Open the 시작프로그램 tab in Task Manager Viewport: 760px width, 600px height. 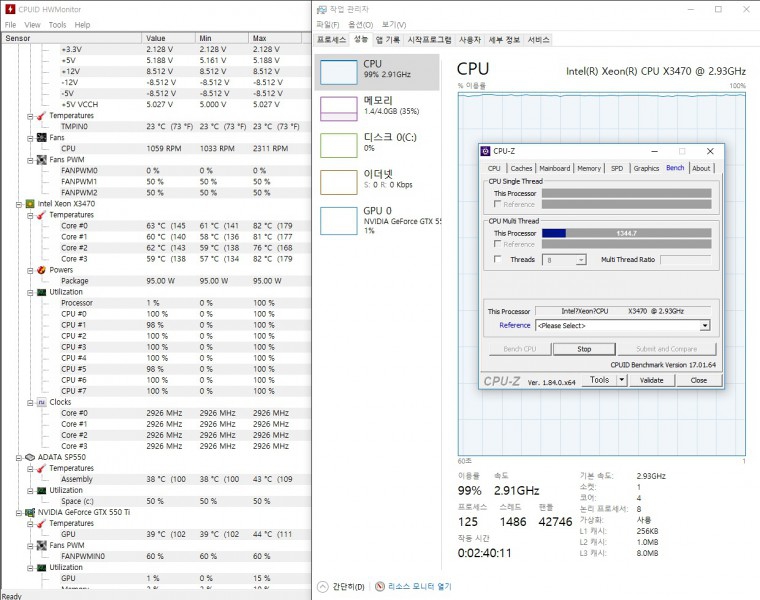[429, 40]
